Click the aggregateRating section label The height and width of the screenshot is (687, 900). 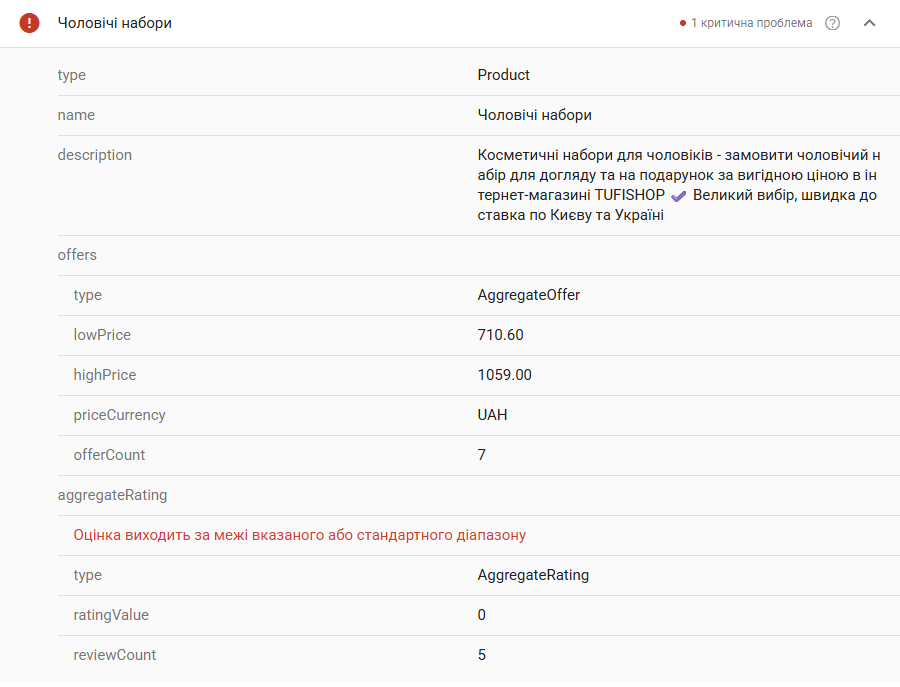coord(112,495)
